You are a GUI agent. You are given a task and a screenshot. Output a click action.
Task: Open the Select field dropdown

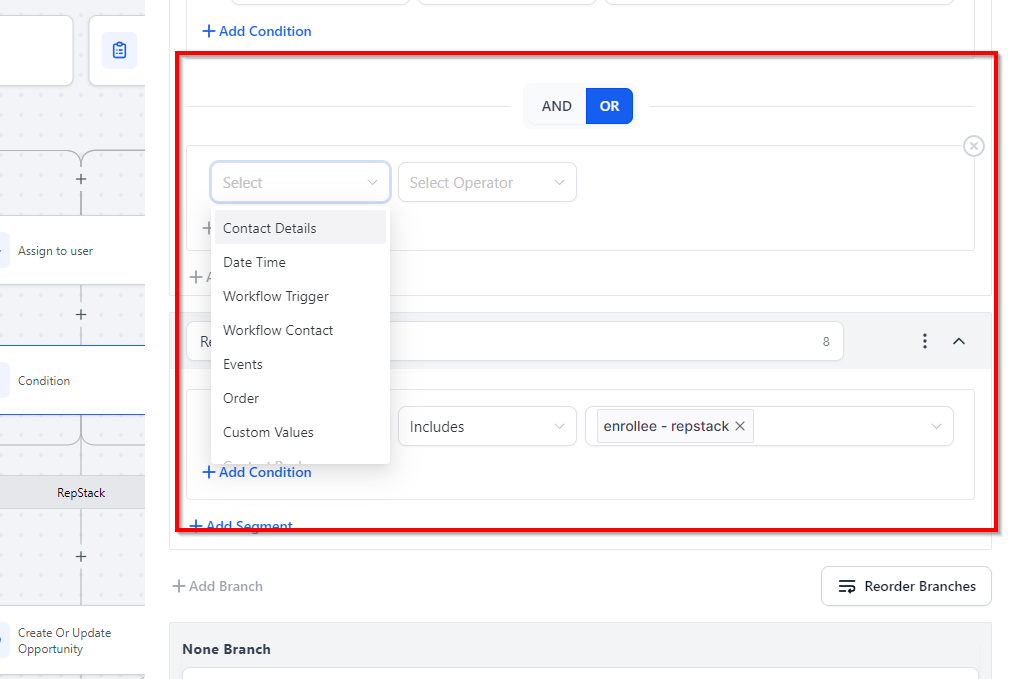point(300,182)
